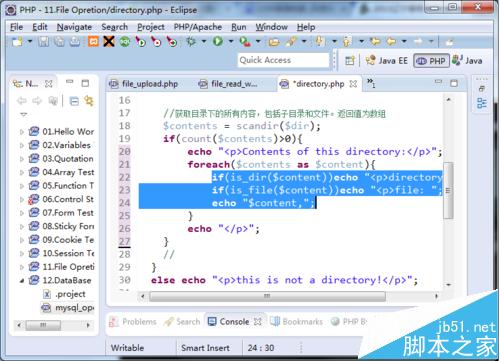Maximize the Navigator panel
This screenshot has width=500, height=361.
[x=85, y=83]
